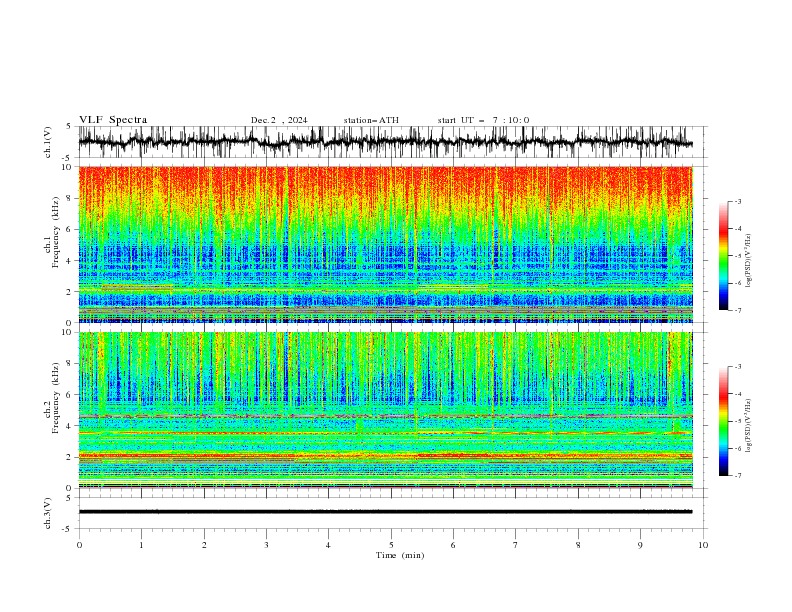
Task: Select the ch.2 "Frequency (kHz)" axis label
Action: point(56,398)
